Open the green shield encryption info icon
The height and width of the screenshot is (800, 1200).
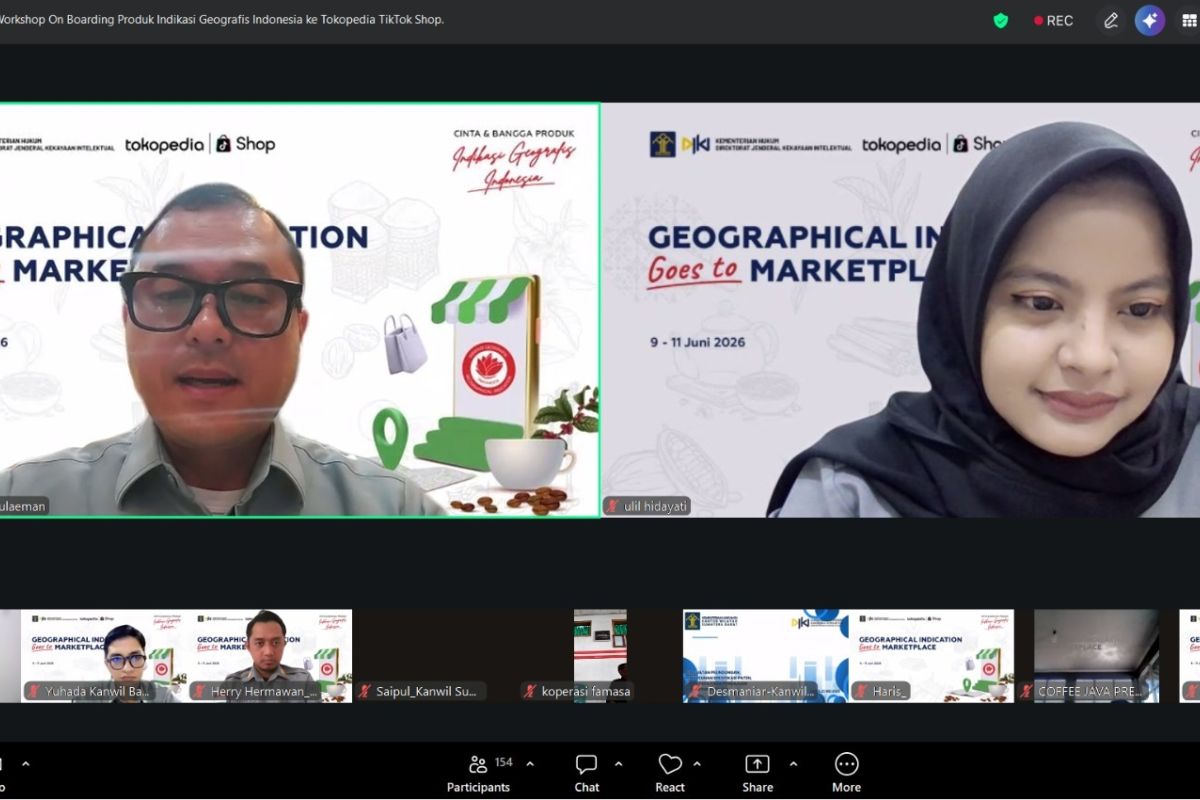click(x=1001, y=20)
